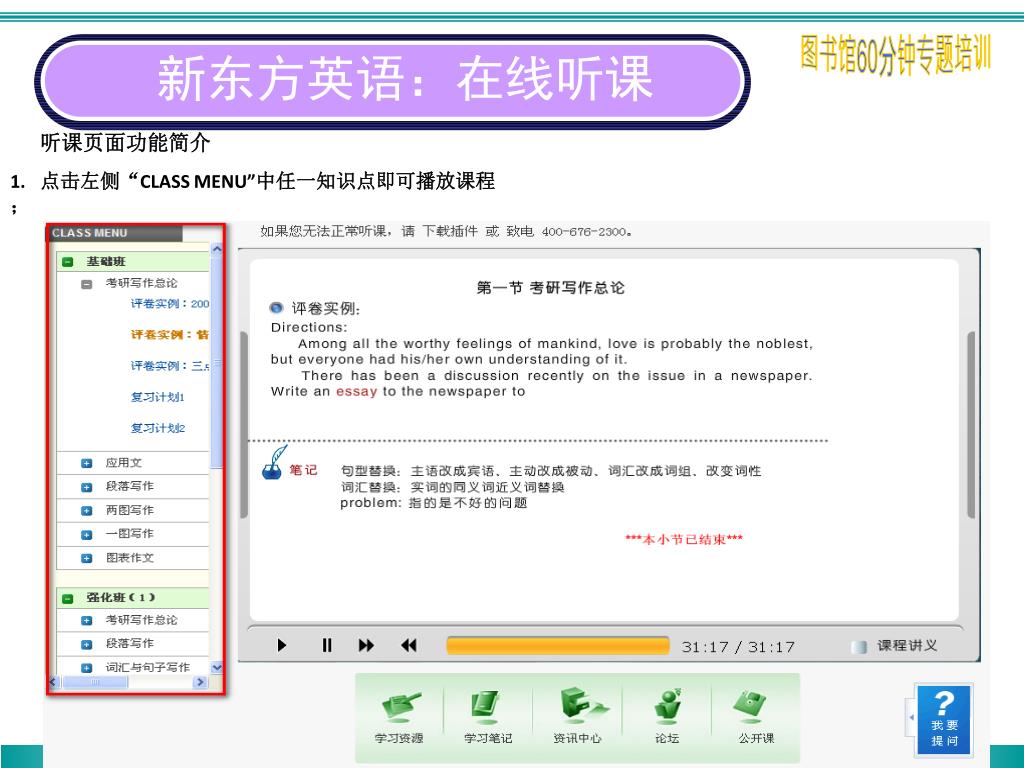This screenshot has height=768, width=1024.
Task: Expand 段落写作 under 基础班
Action: point(86,487)
